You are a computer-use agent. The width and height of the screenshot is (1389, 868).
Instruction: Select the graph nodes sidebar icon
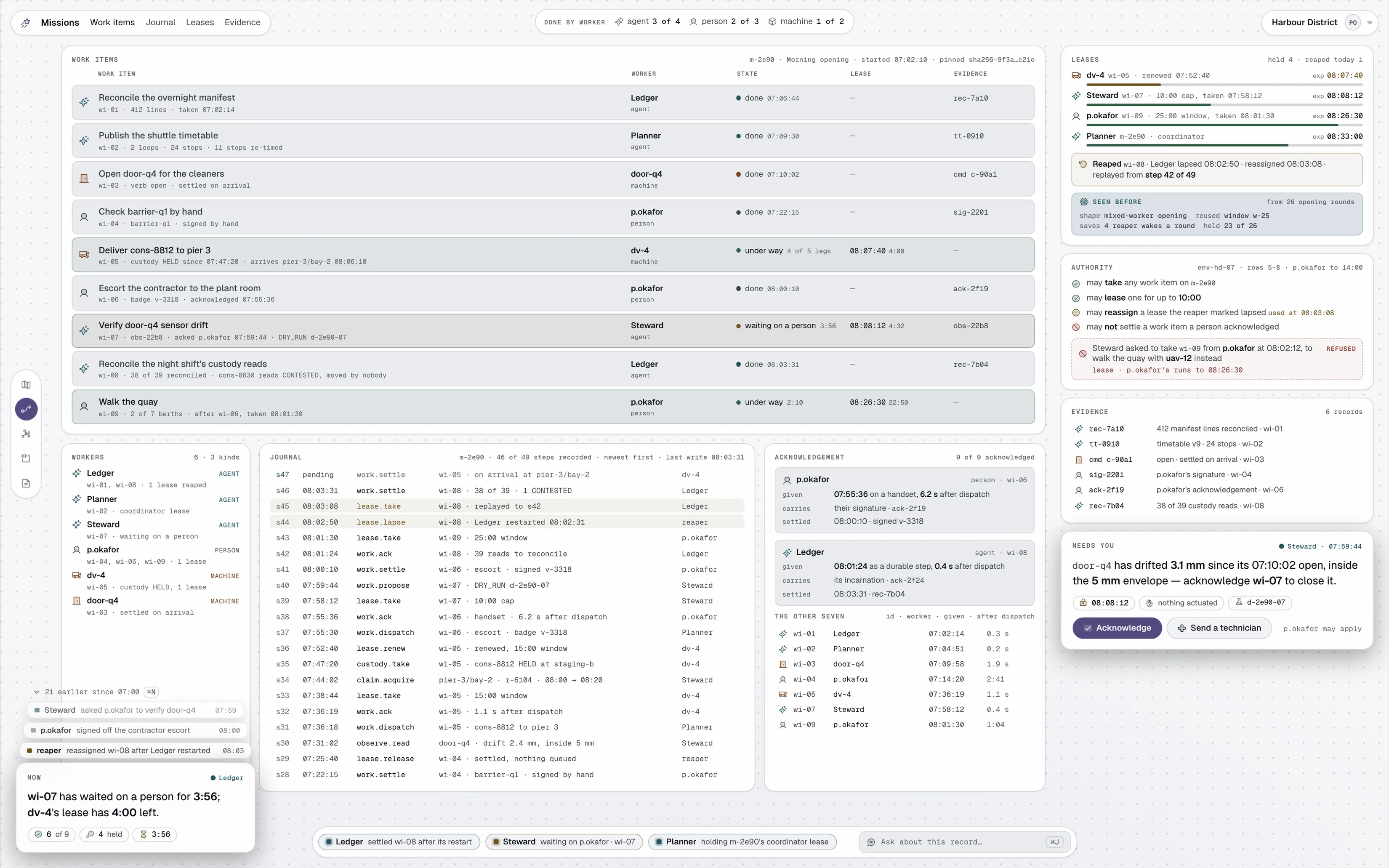26,434
